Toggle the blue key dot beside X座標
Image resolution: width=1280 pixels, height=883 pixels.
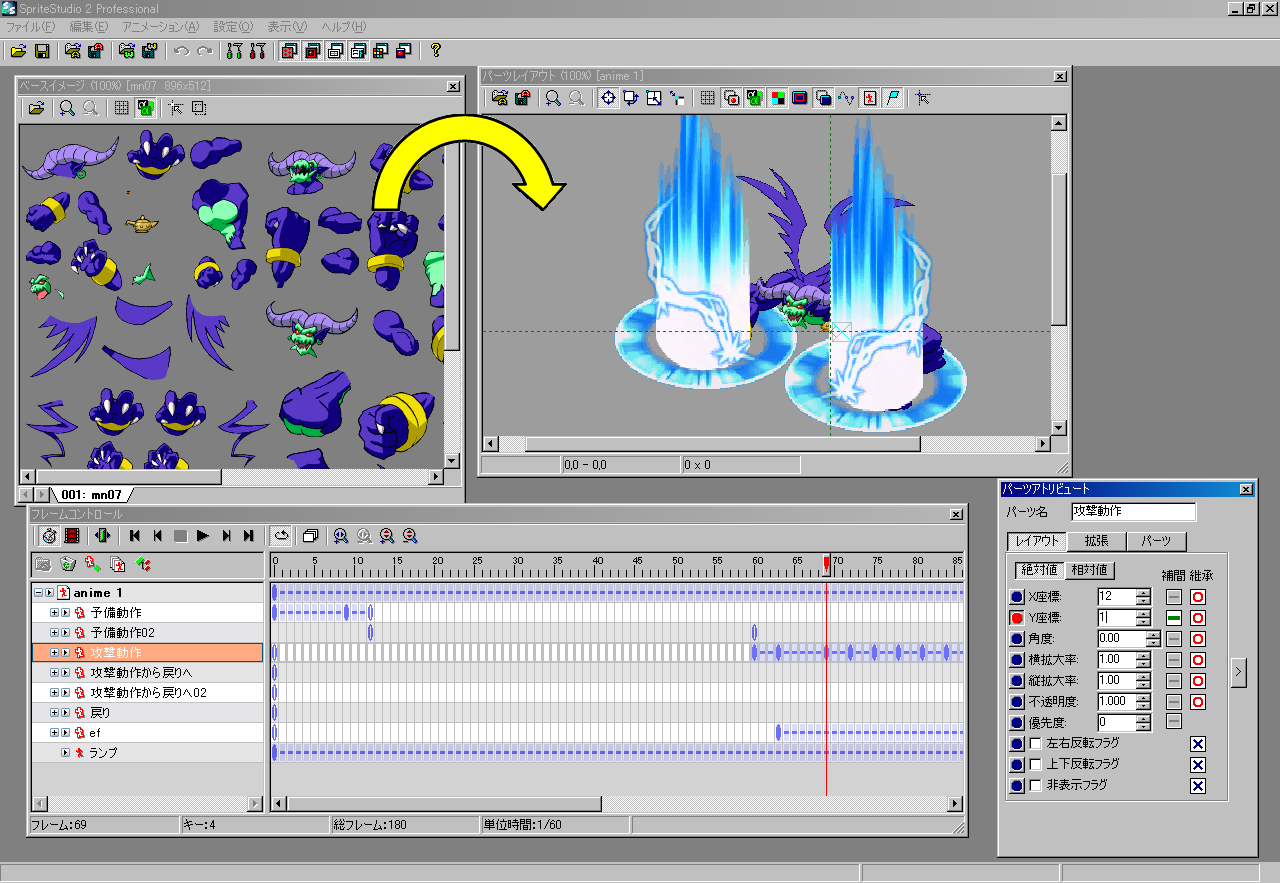click(1017, 597)
